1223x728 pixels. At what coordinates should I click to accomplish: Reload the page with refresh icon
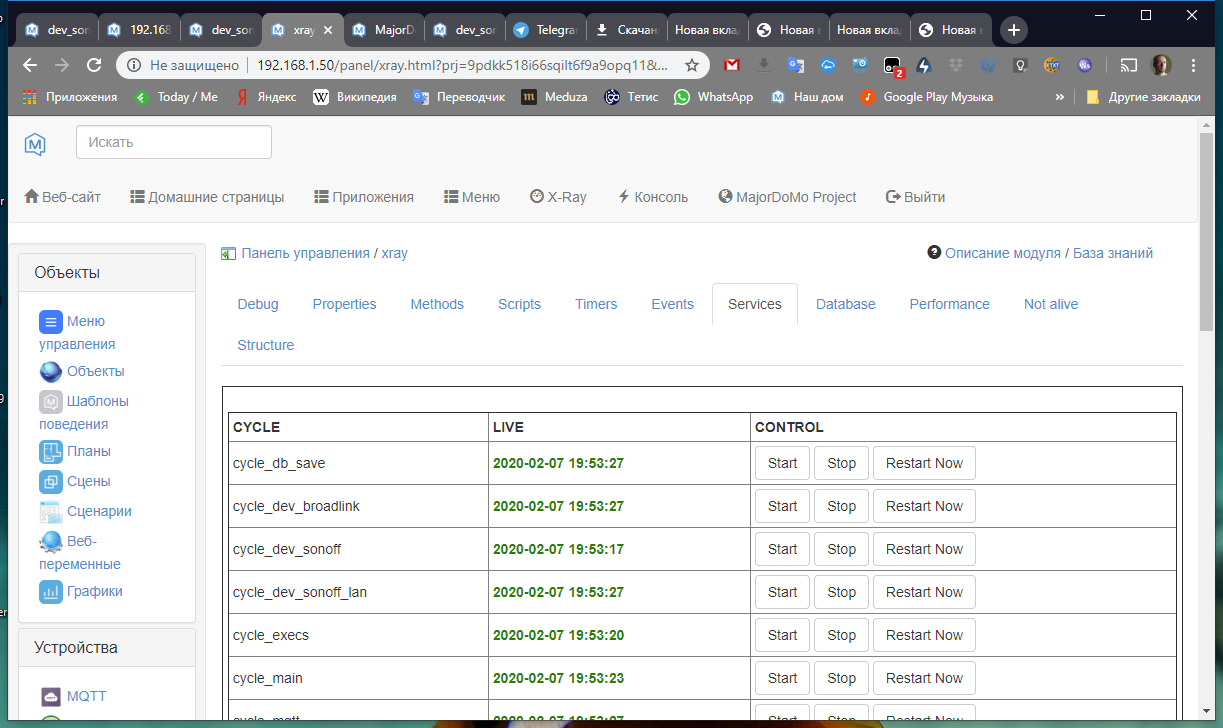click(94, 65)
